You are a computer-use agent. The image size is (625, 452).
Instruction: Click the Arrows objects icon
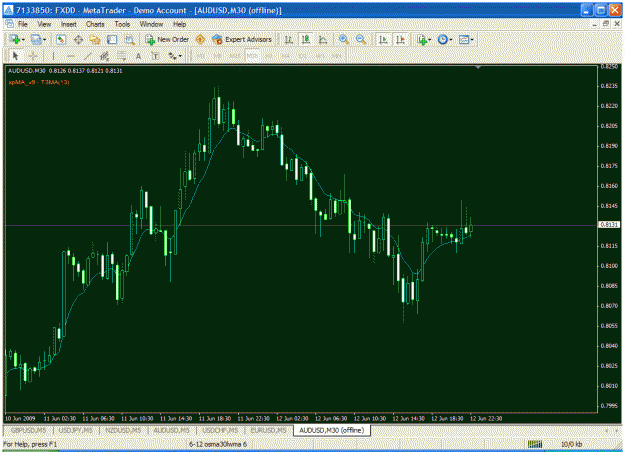click(172, 56)
